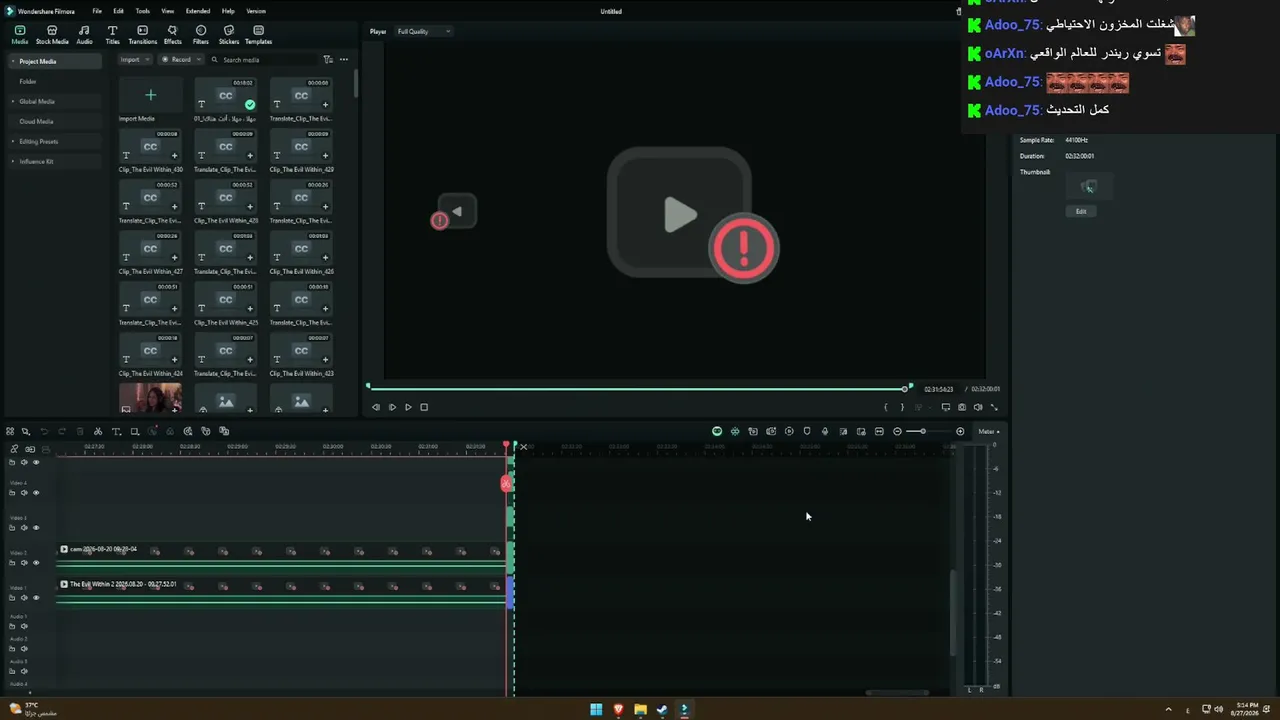Image resolution: width=1280 pixels, height=720 pixels.
Task: Mute the Audio 1 track
Action: coord(24,626)
